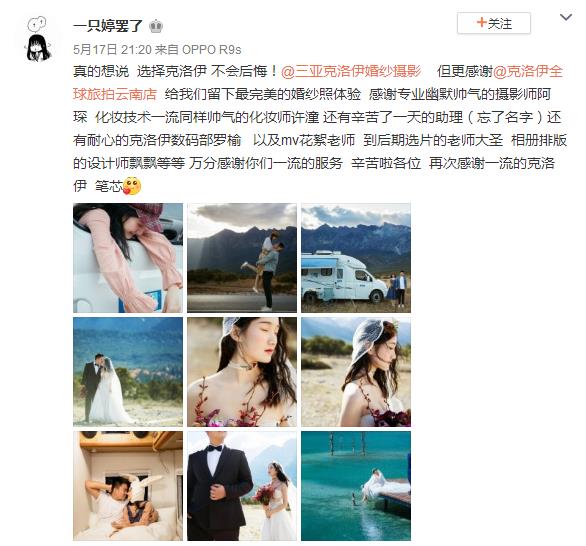The height and width of the screenshot is (546, 586).
Task: Click the OPPO R9s source link
Action: pos(212,49)
